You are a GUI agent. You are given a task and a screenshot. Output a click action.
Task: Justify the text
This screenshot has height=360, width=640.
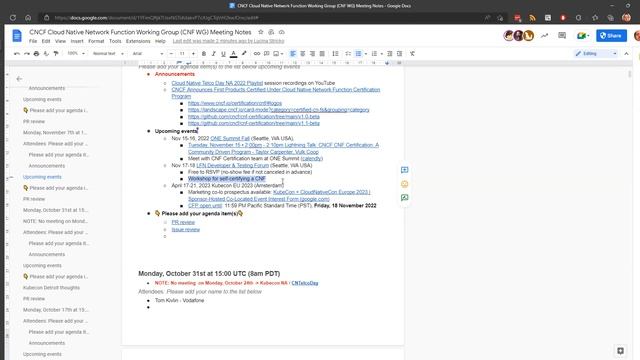(322, 53)
